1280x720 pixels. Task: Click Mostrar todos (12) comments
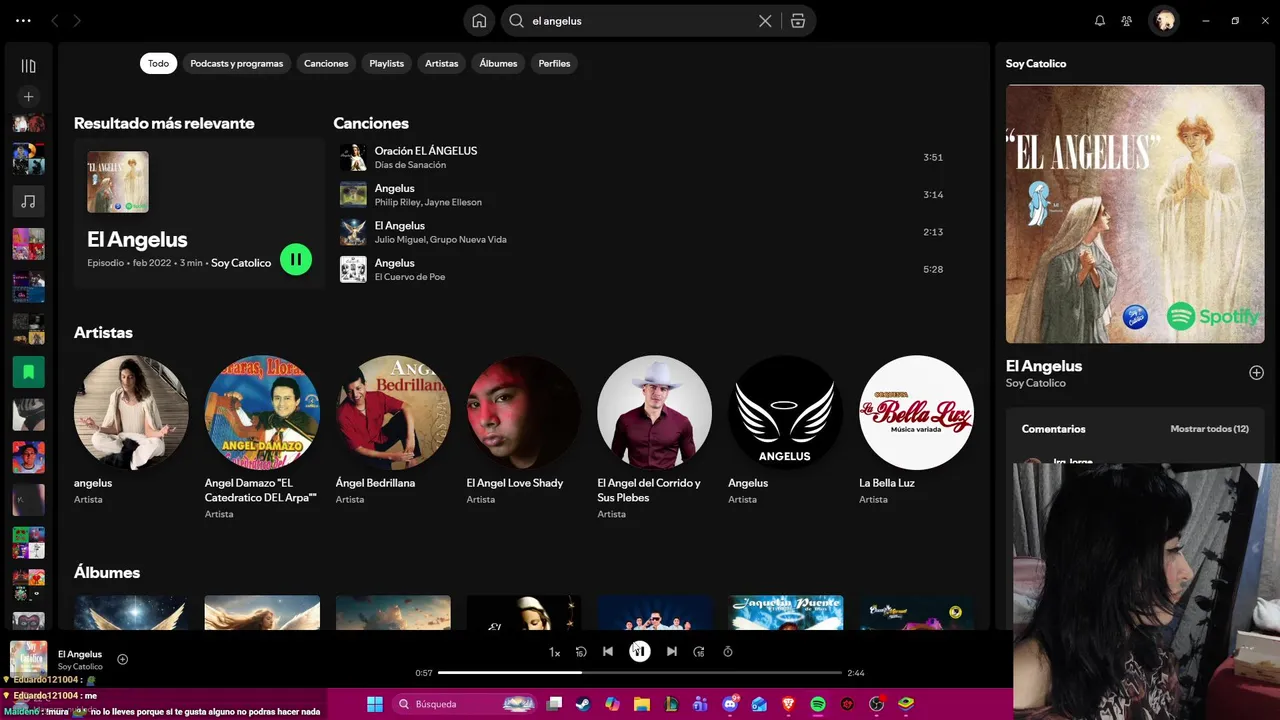[1209, 429]
